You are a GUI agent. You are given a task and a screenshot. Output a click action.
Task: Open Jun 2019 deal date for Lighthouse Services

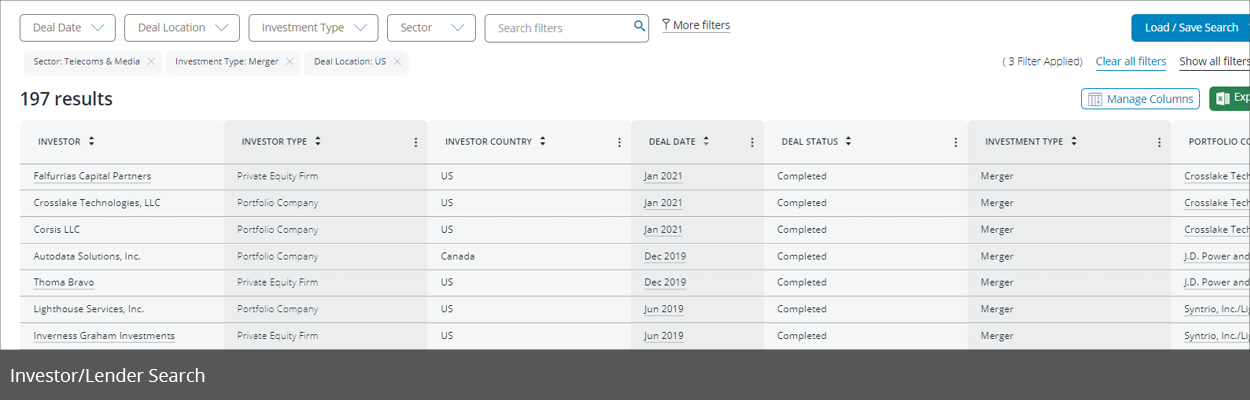(664, 309)
